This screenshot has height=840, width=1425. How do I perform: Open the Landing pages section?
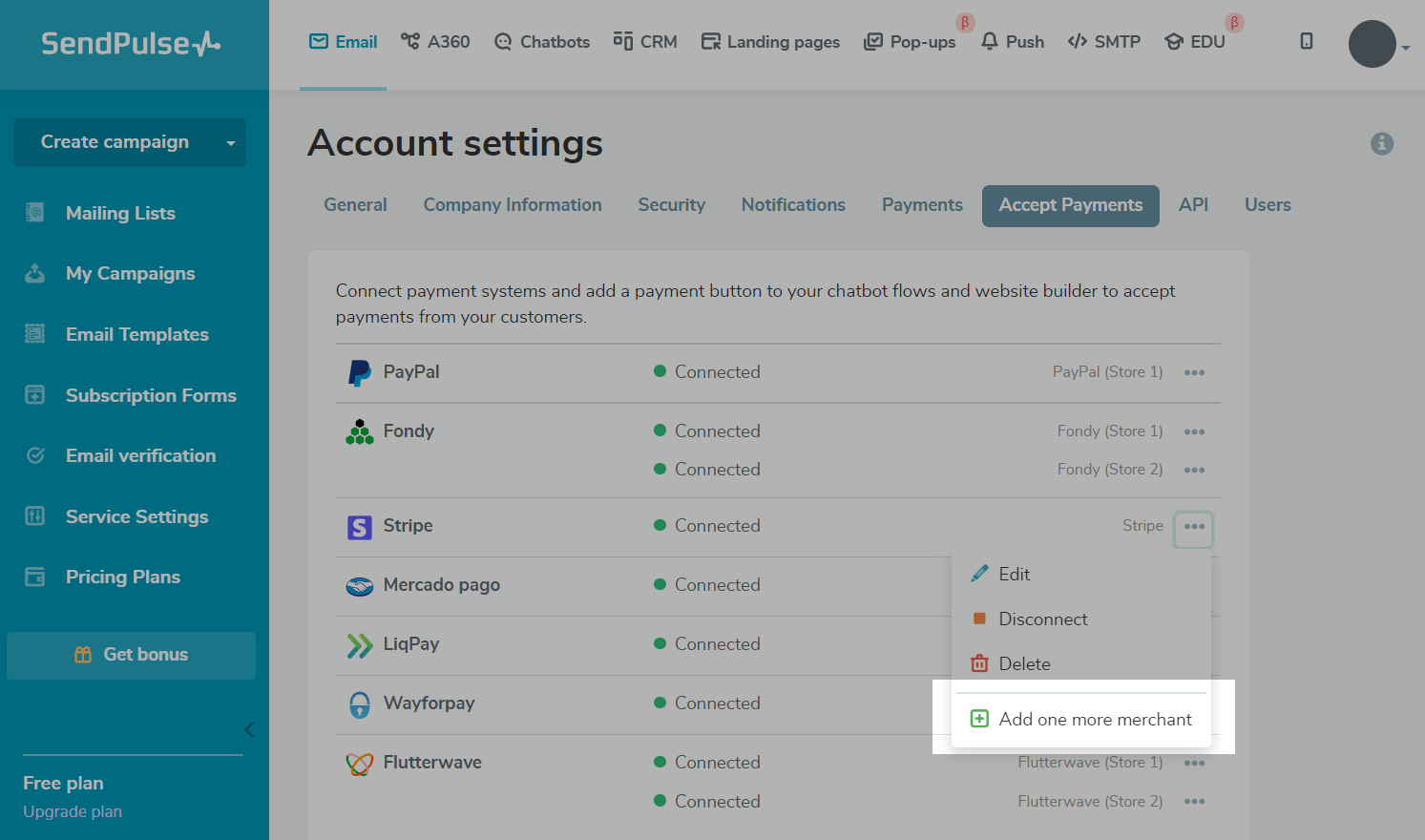click(770, 42)
